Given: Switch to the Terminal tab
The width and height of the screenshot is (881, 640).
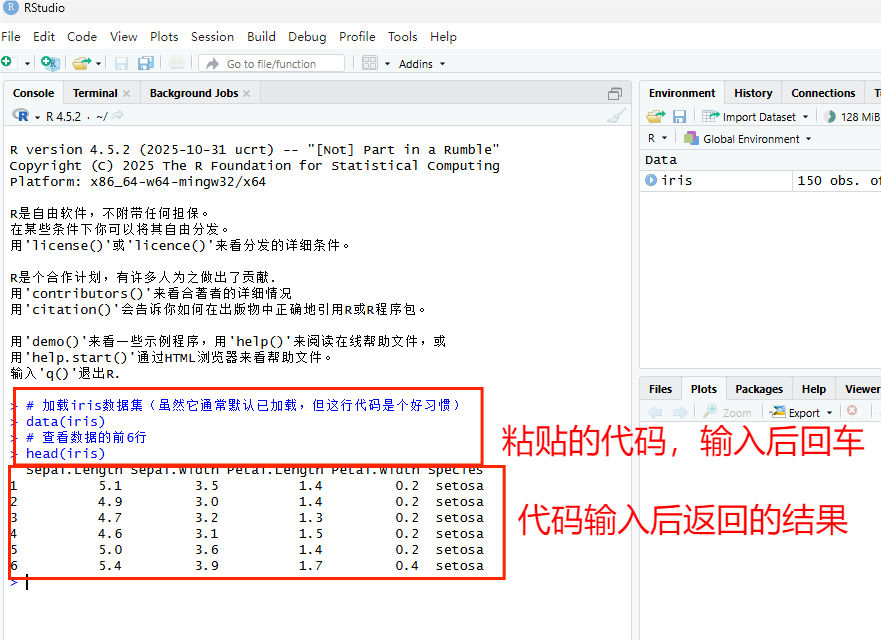Looking at the screenshot, I should [x=96, y=93].
